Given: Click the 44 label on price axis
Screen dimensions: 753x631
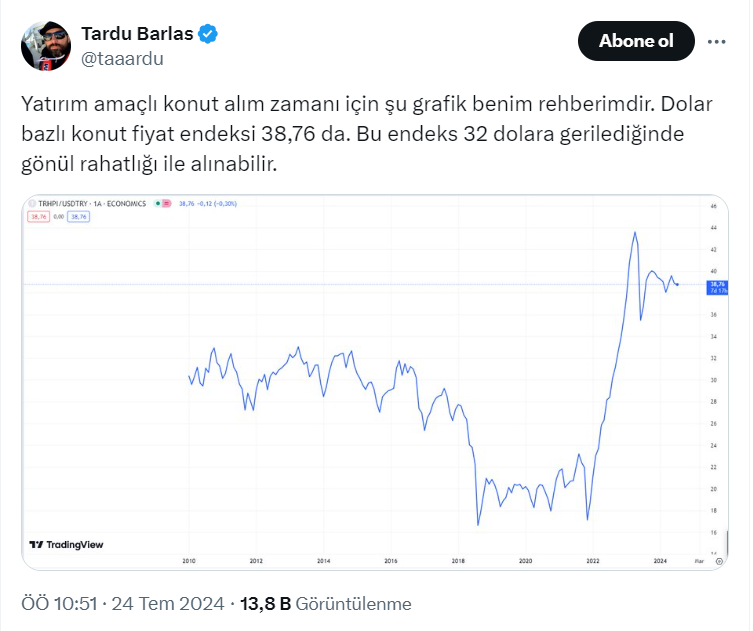Looking at the screenshot, I should click(713, 228).
